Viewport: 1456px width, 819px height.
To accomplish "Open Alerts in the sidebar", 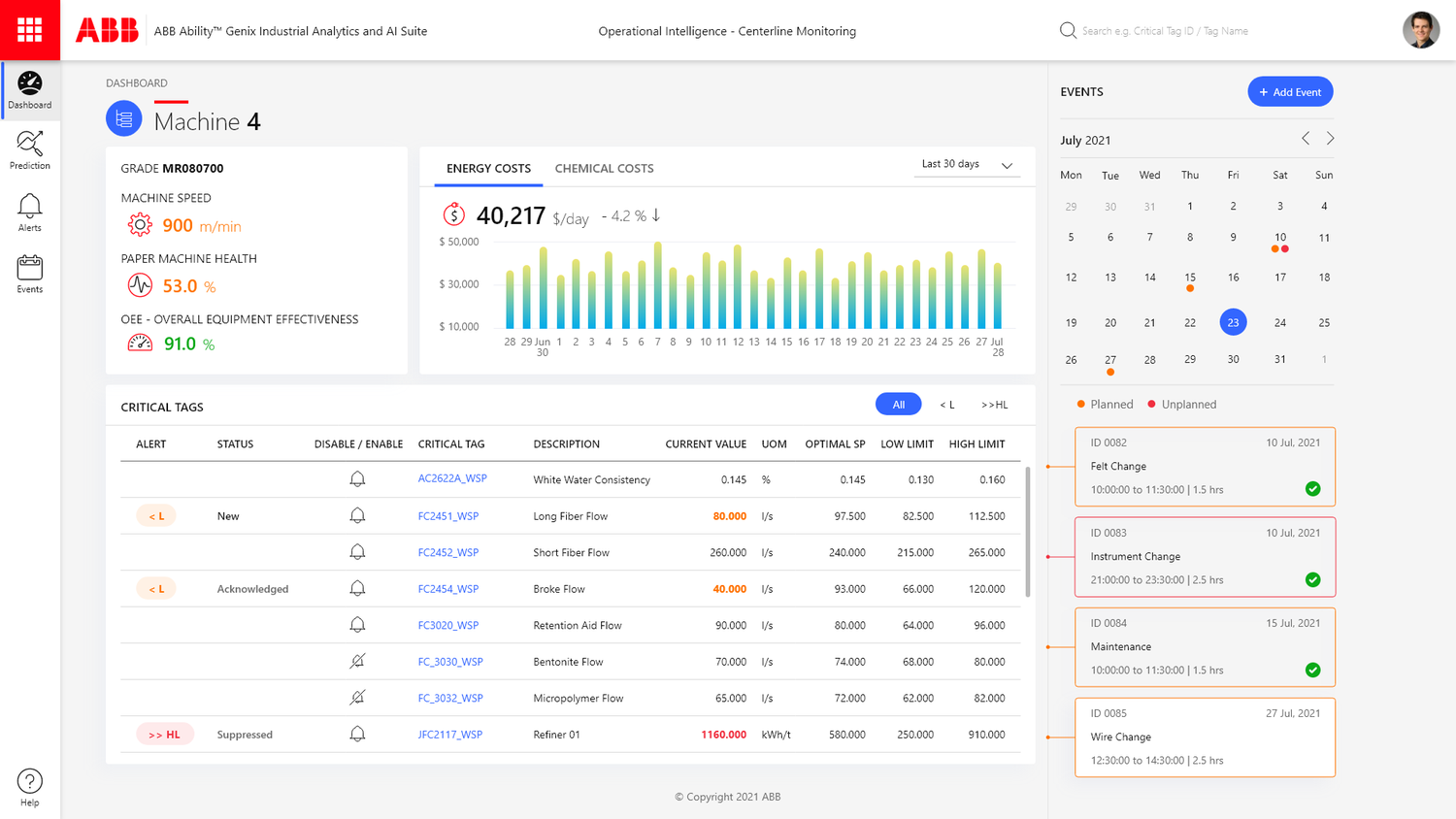I will pos(30,212).
